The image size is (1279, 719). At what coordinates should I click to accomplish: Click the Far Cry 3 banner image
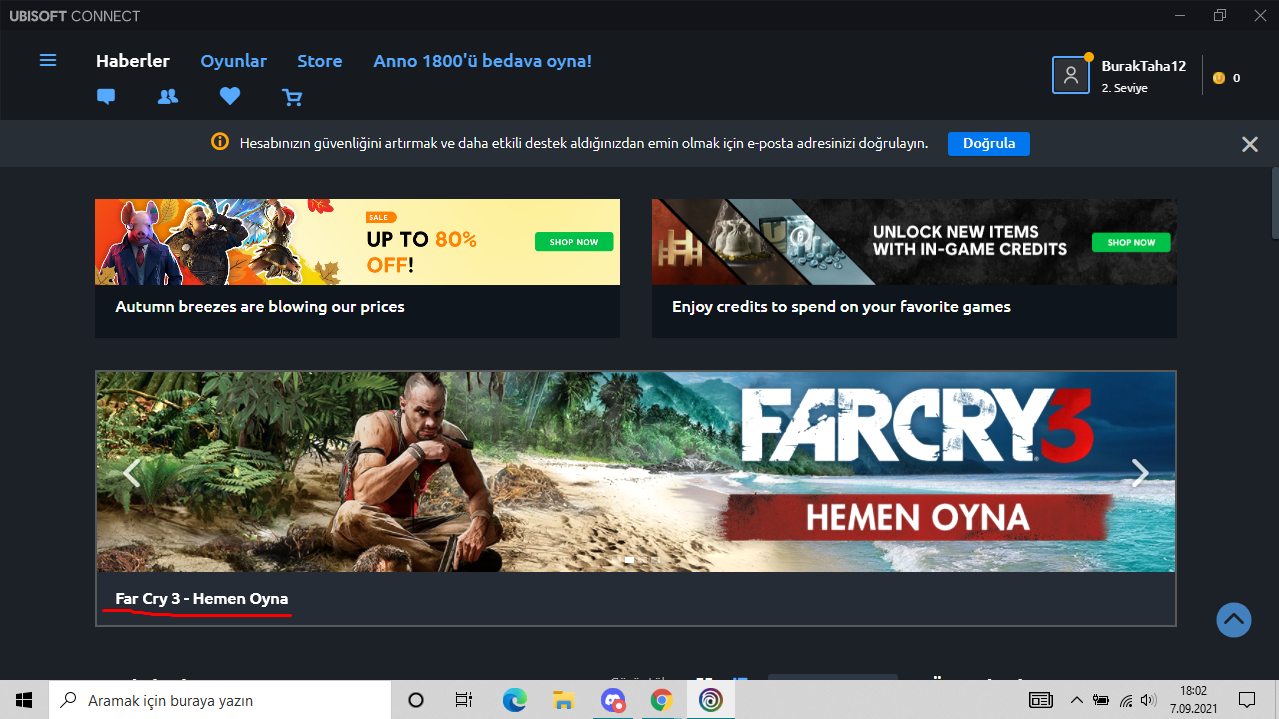click(x=636, y=472)
